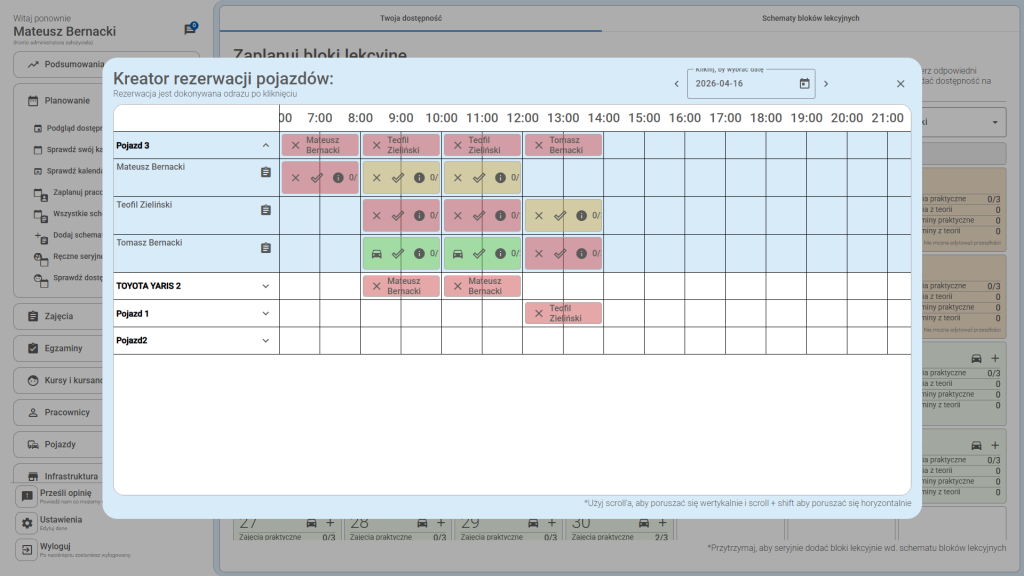Collapse the Pojazd 3 vehicle row

click(266, 146)
